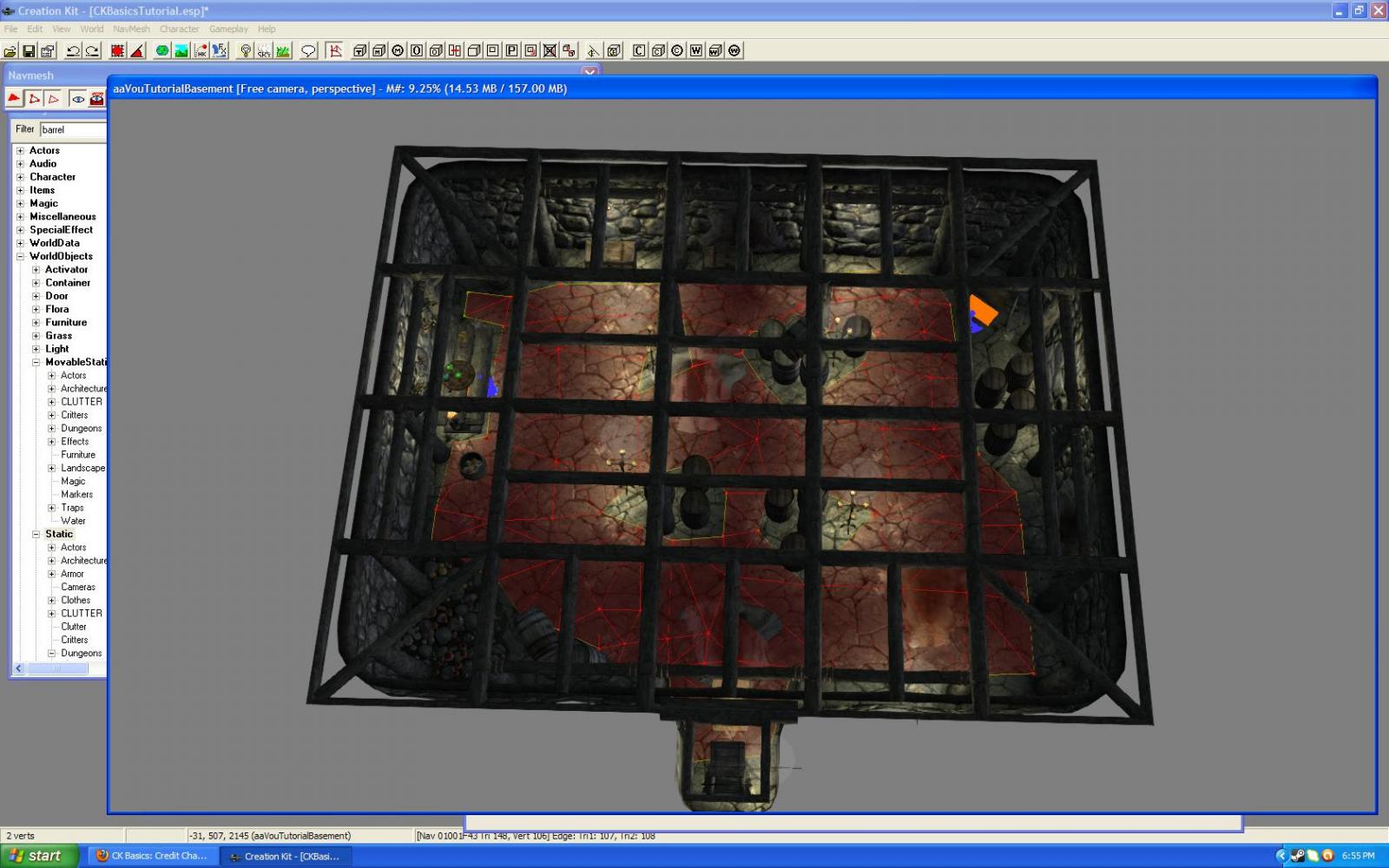Toggle lights with the lightbulb icon

click(x=246, y=51)
